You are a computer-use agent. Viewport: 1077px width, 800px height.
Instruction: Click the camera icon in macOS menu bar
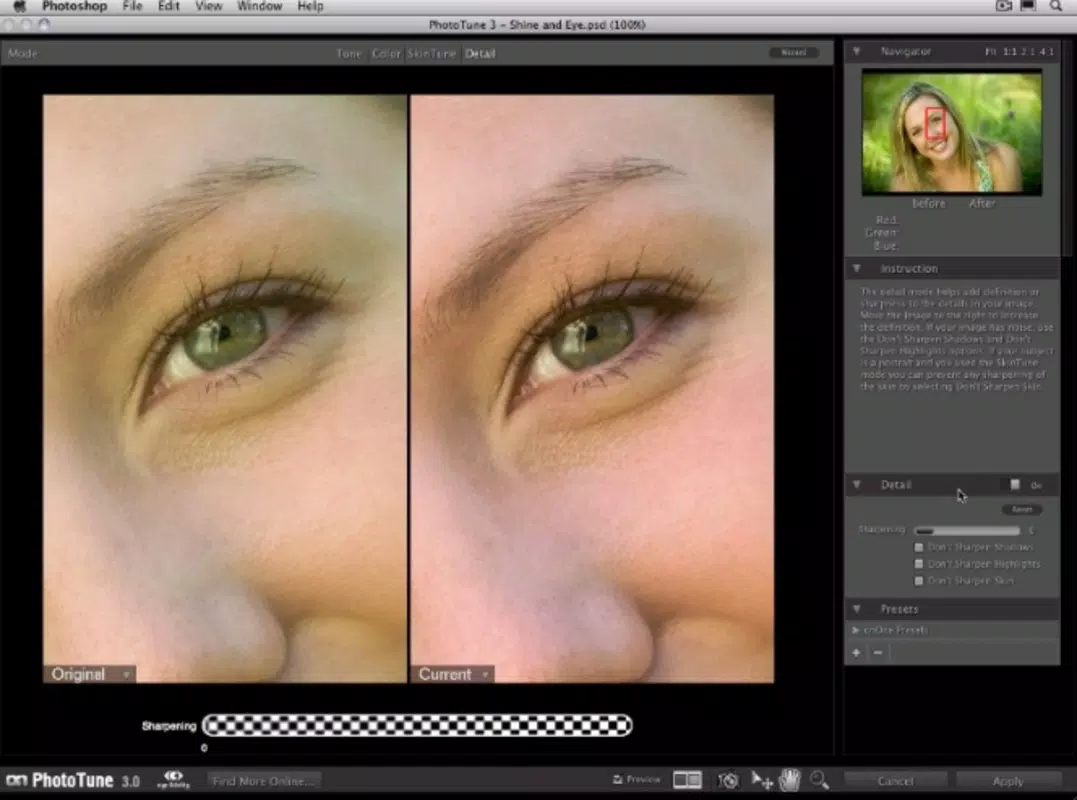(x=1004, y=6)
